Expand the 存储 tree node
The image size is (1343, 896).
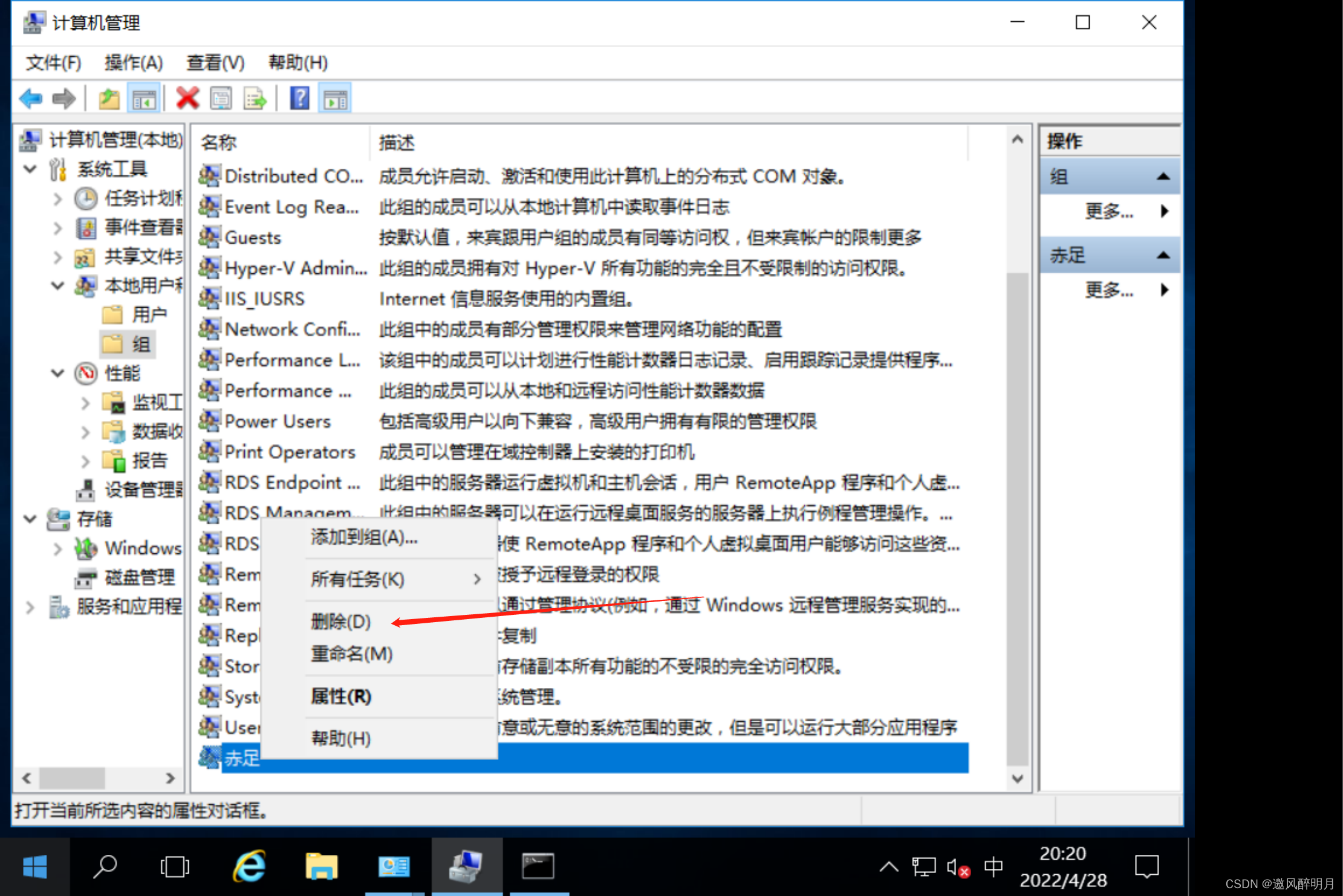(x=28, y=518)
